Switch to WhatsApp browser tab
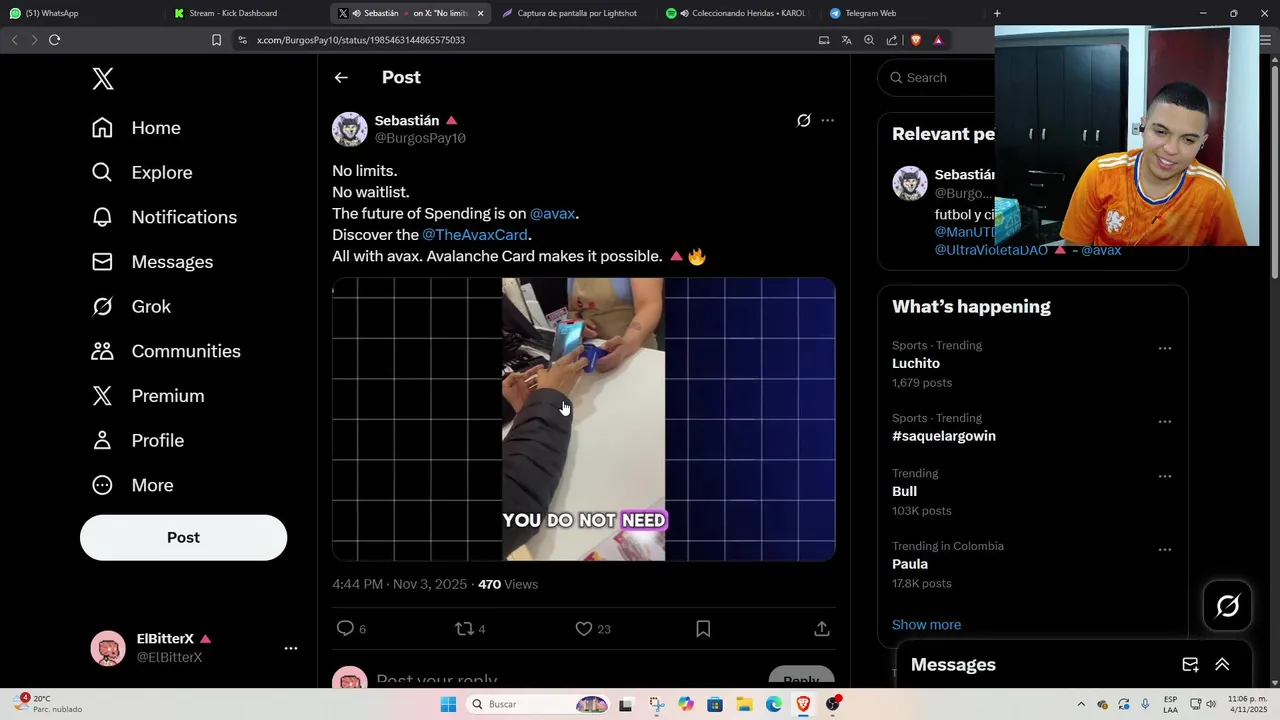Image resolution: width=1280 pixels, height=720 pixels. point(80,13)
